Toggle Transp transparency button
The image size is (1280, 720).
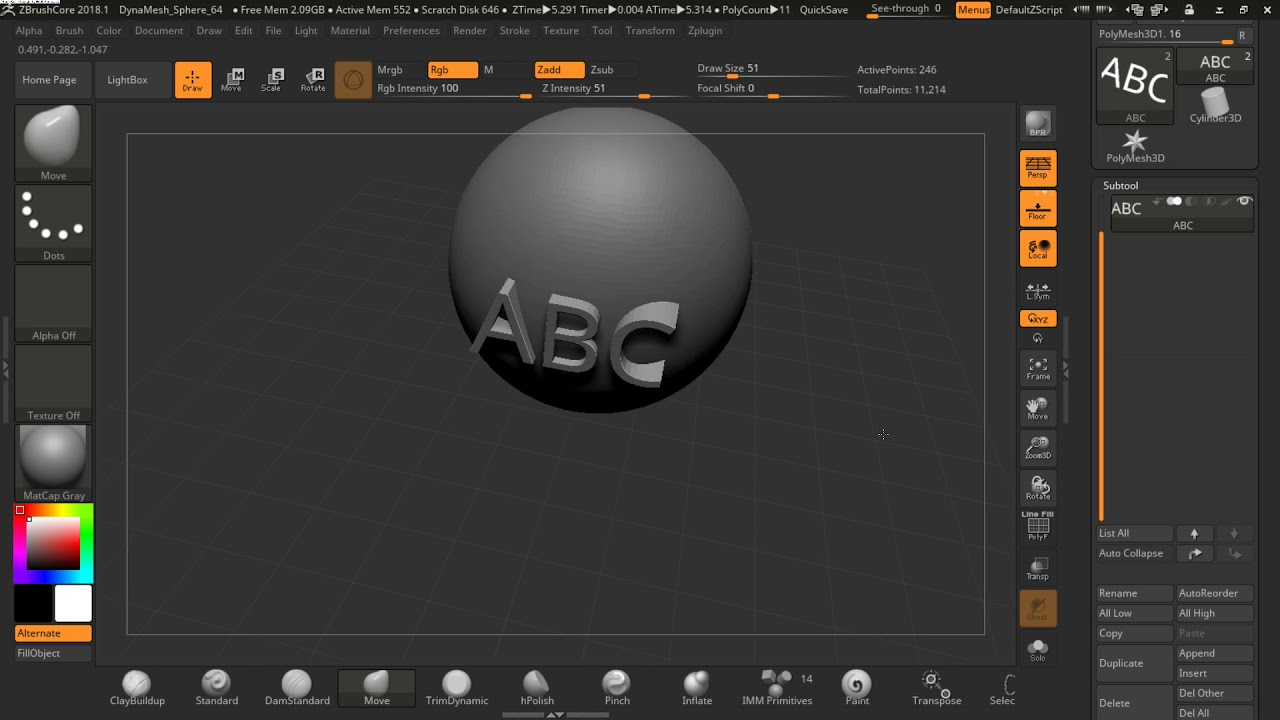coord(1038,568)
